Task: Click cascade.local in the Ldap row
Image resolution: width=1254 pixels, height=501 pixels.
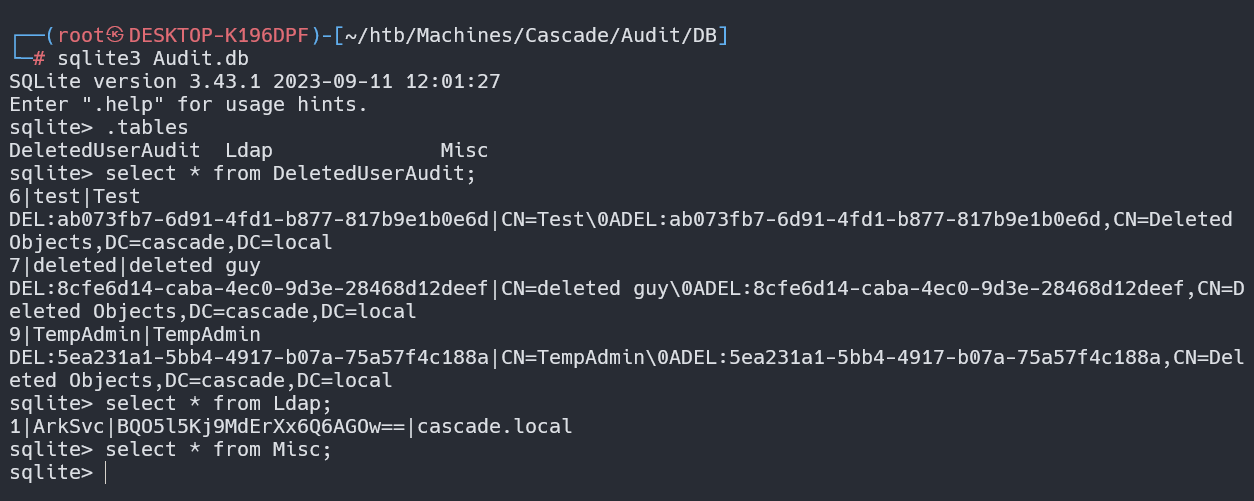Action: 495,427
